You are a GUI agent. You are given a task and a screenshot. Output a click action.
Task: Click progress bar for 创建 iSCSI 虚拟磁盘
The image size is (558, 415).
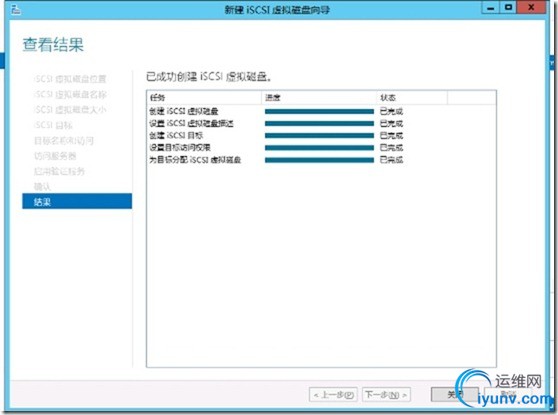[x=319, y=111]
